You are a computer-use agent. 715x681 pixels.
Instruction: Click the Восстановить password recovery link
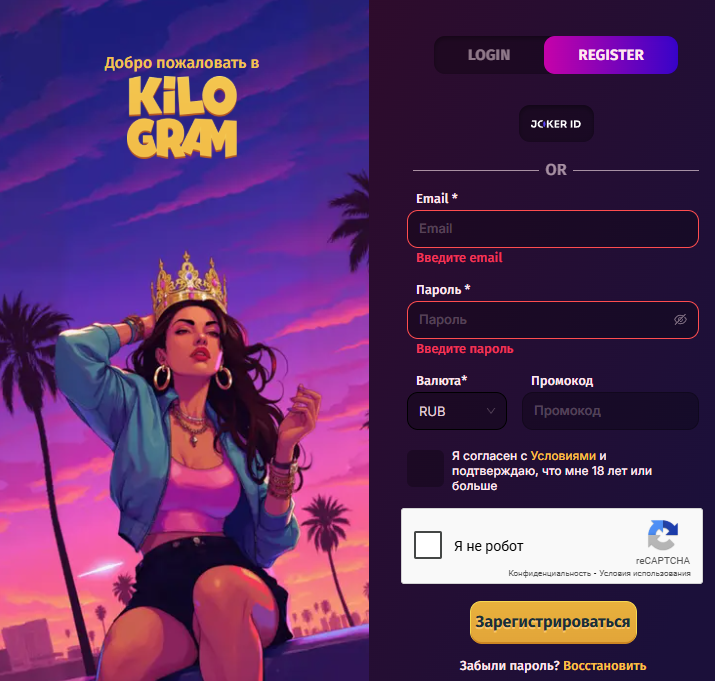(605, 666)
